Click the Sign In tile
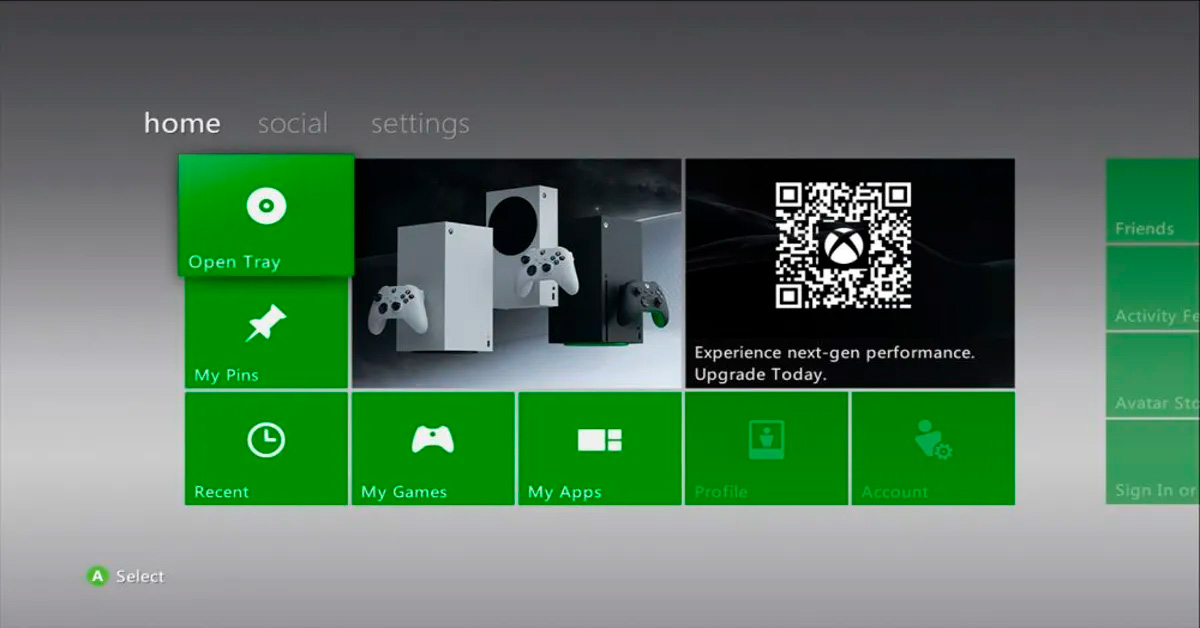Image resolution: width=1200 pixels, height=628 pixels. click(1152, 462)
